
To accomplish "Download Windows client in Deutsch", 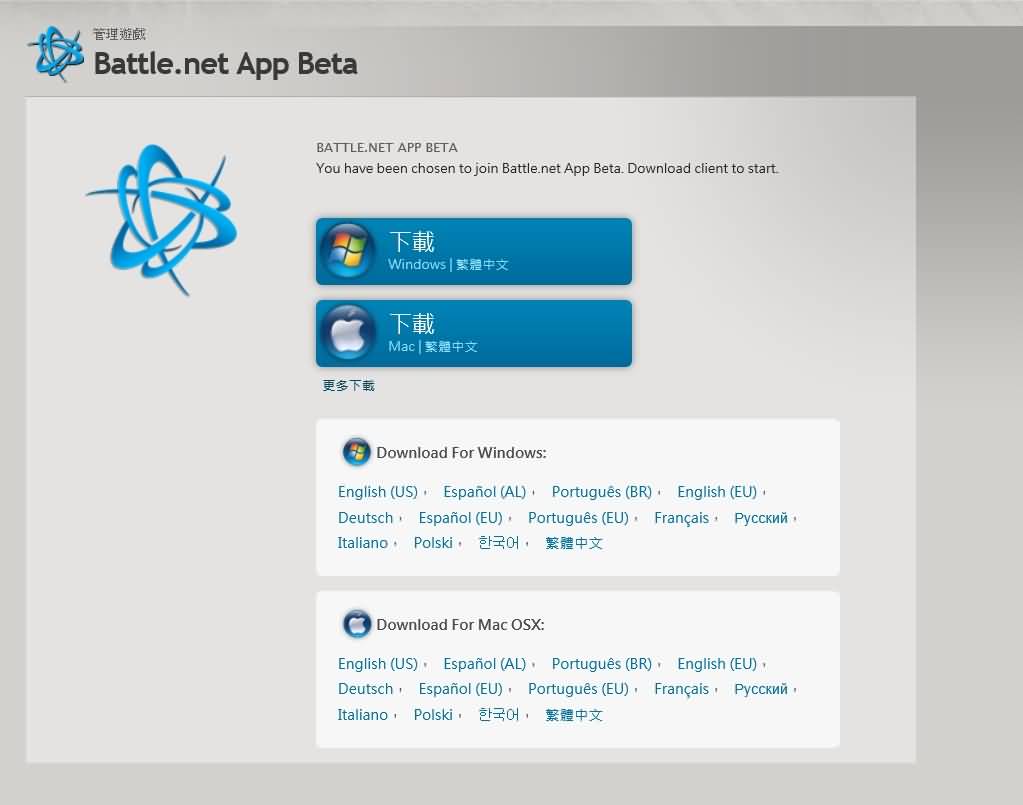I will pos(365,518).
